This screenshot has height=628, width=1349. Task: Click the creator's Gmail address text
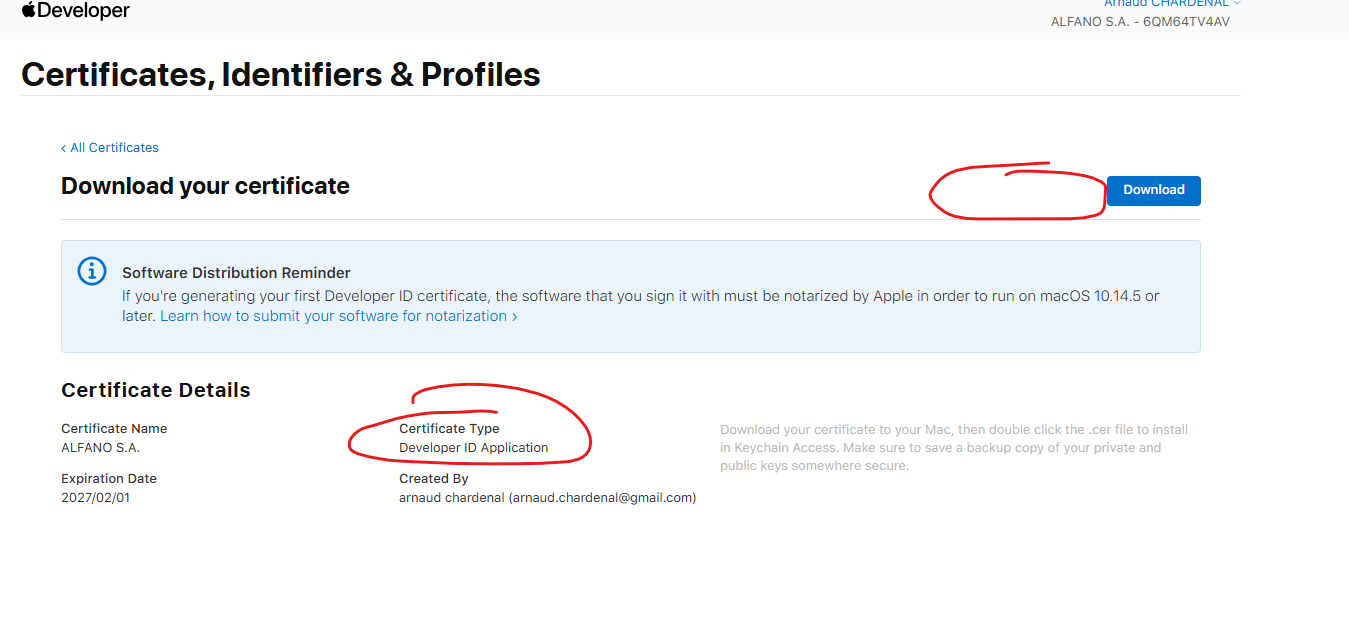[602, 498]
